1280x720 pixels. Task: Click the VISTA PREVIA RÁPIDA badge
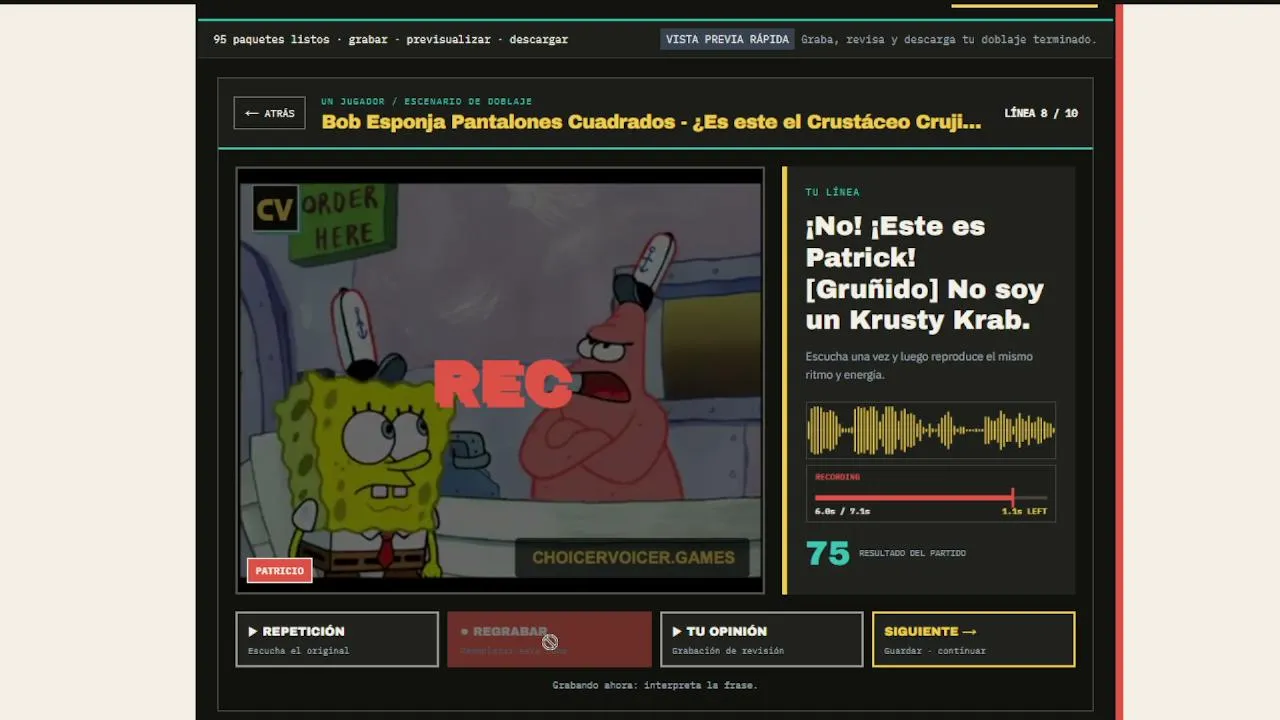pos(727,40)
